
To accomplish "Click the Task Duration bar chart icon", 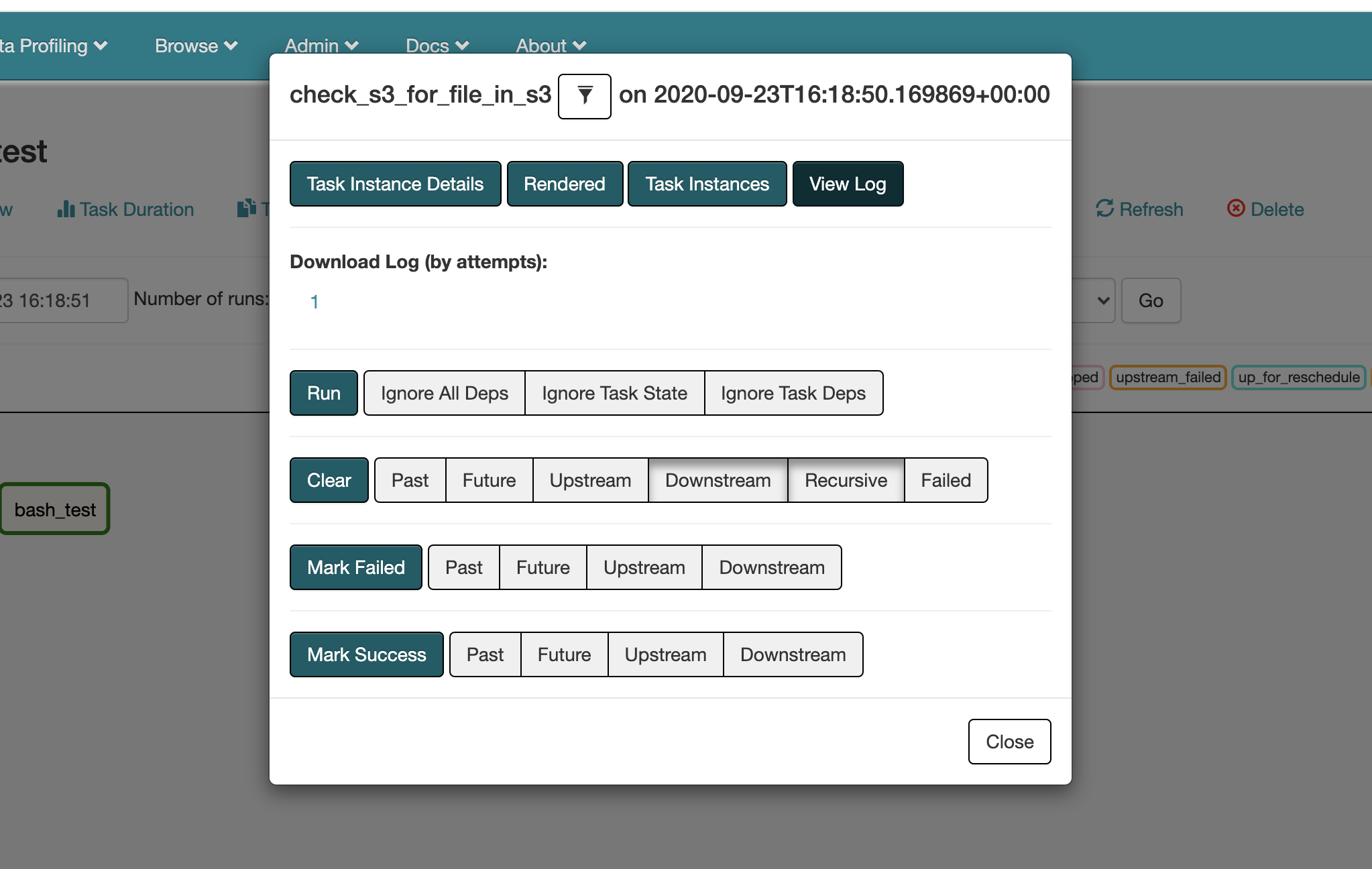I will (x=66, y=209).
